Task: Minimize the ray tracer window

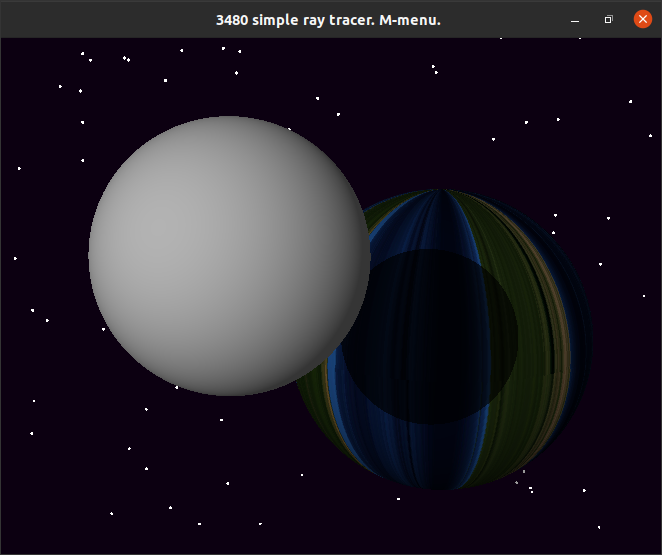Action: [x=575, y=19]
